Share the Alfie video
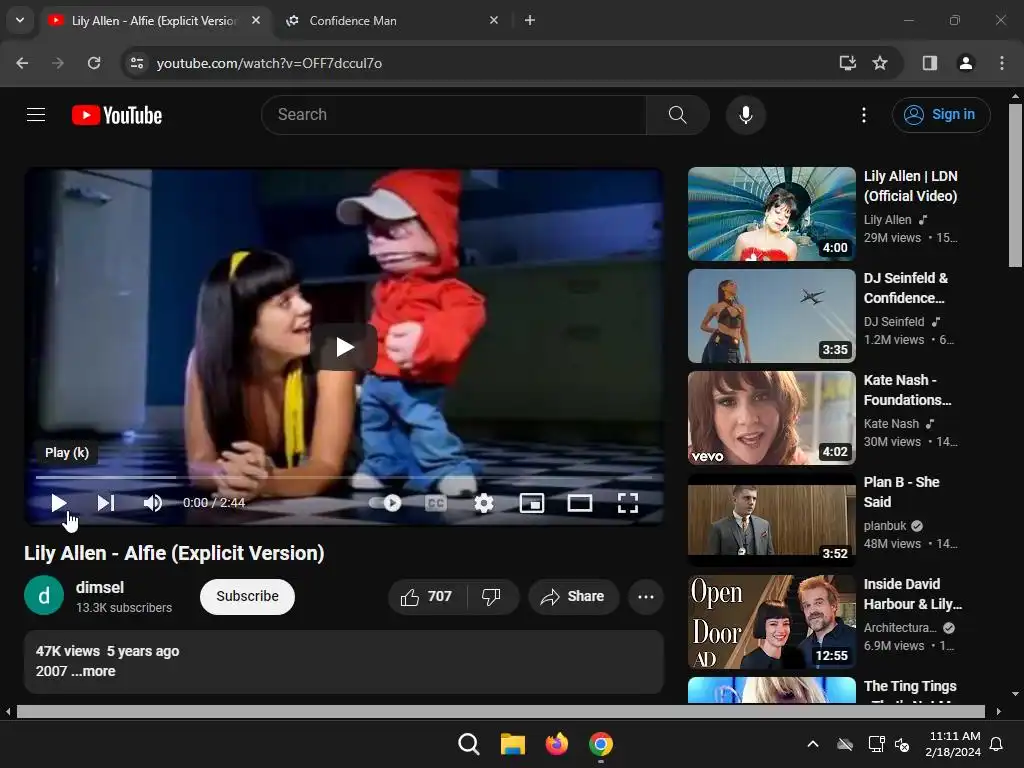The width and height of the screenshot is (1024, 768). [x=573, y=596]
